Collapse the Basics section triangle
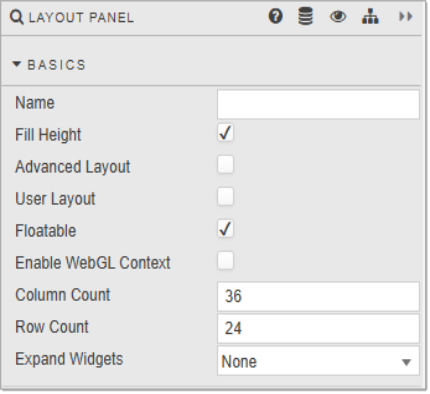This screenshot has width=430, height=394. pos(17,64)
